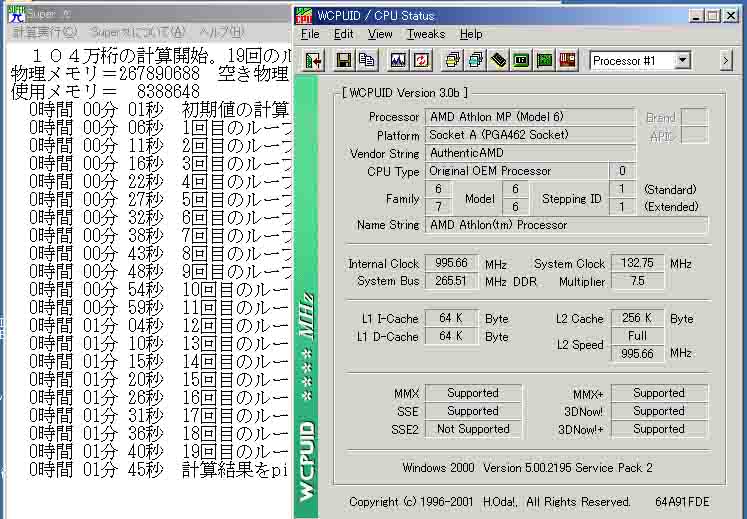747x519 pixels.
Task: Click the black memory chip icon
Action: pos(499,61)
